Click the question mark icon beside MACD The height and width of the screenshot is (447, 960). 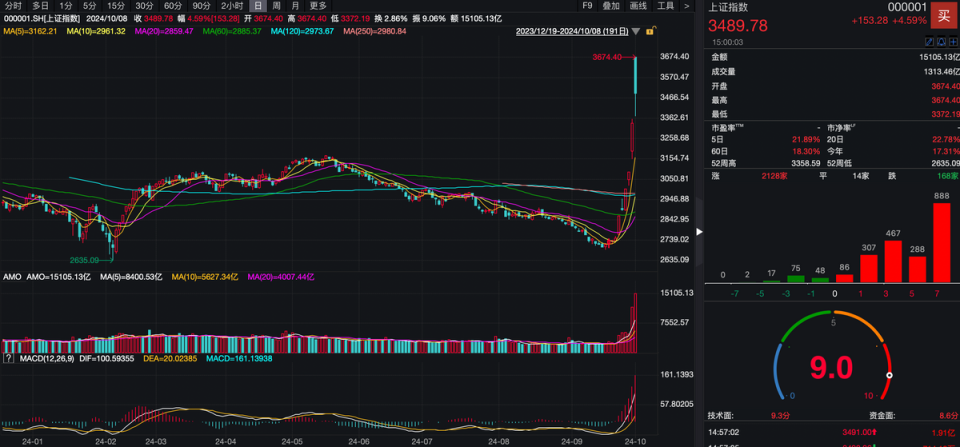(10, 358)
